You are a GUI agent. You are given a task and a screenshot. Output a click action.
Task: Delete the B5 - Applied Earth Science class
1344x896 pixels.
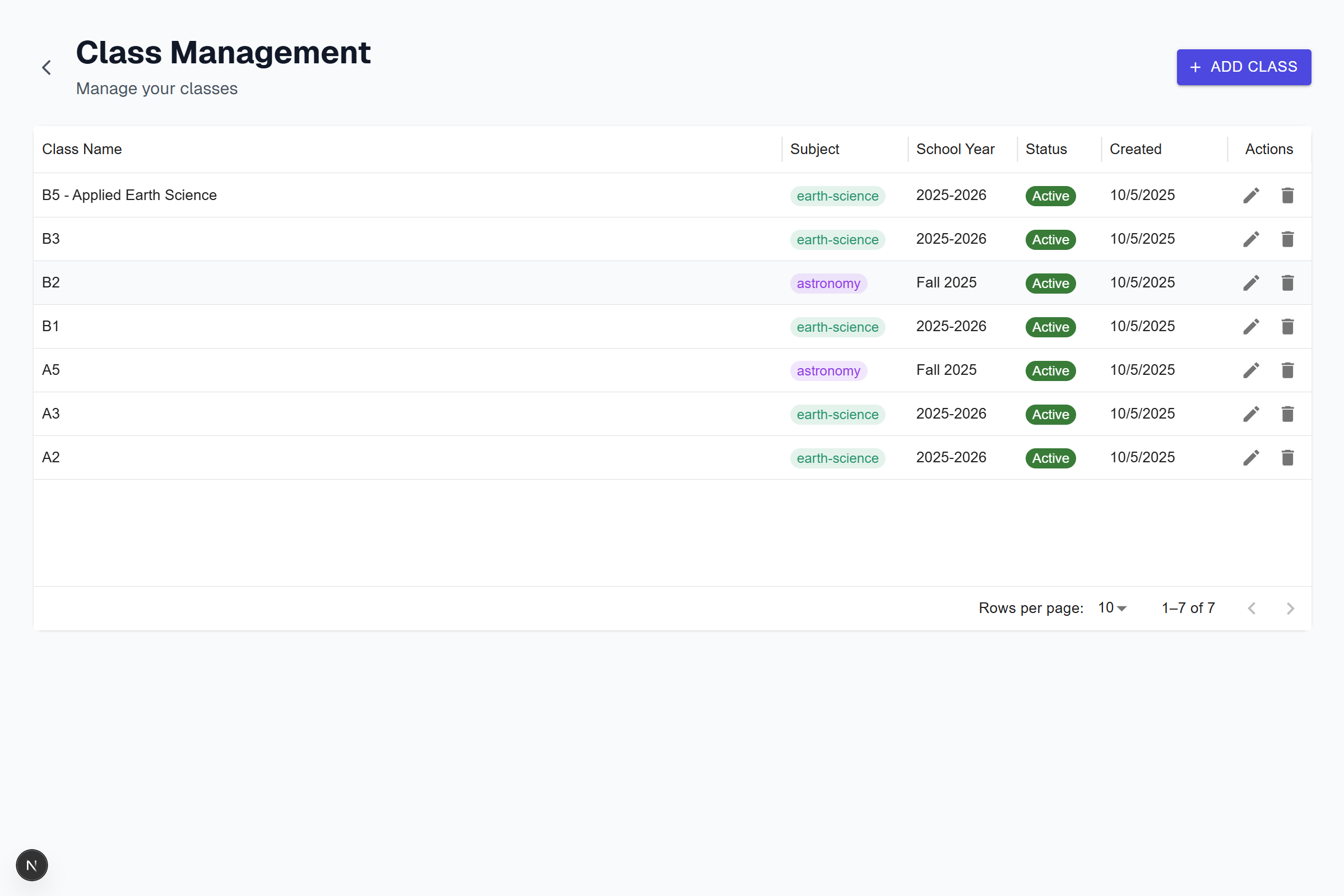(1287, 195)
